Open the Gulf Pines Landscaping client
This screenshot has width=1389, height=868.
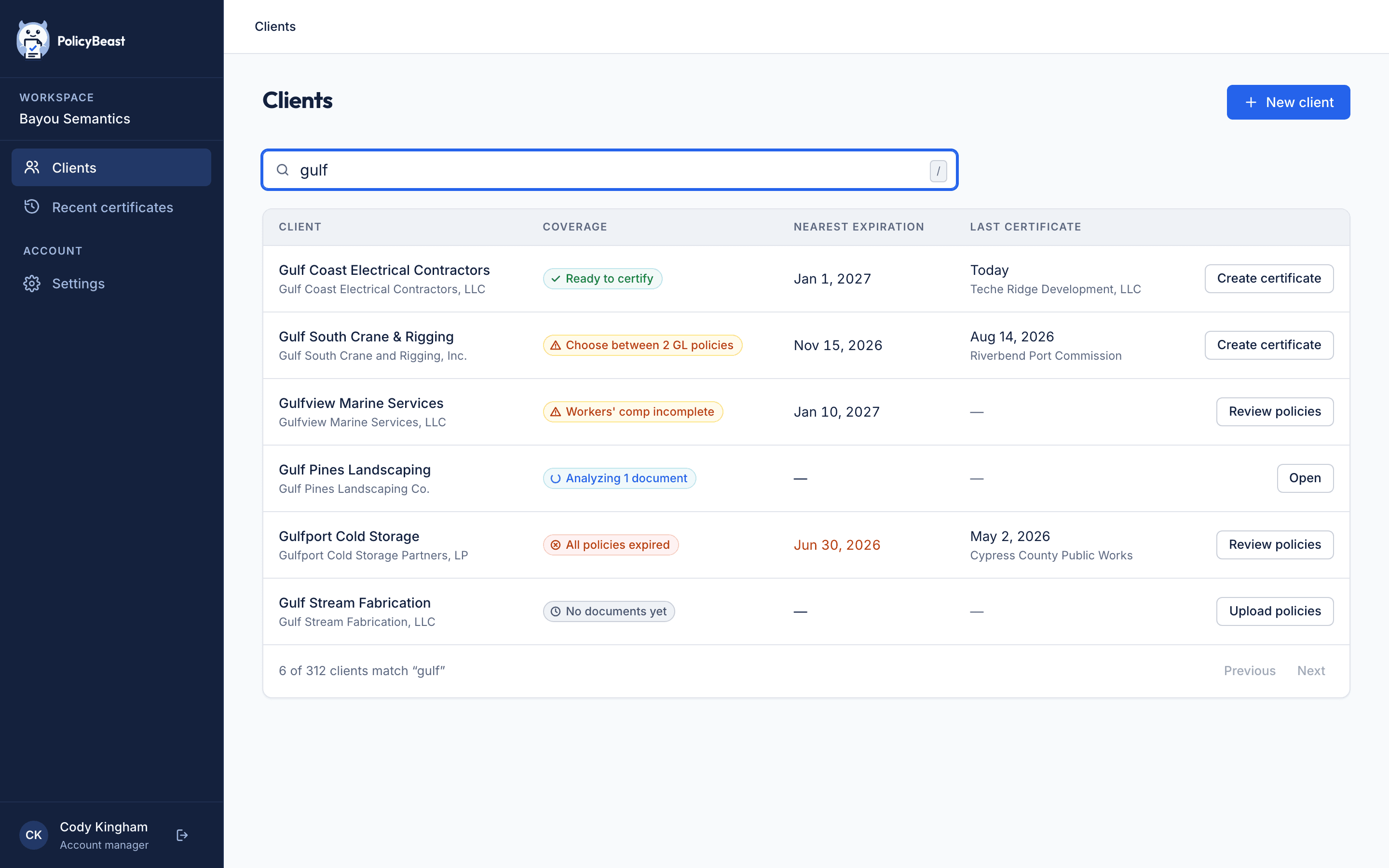coord(1305,478)
